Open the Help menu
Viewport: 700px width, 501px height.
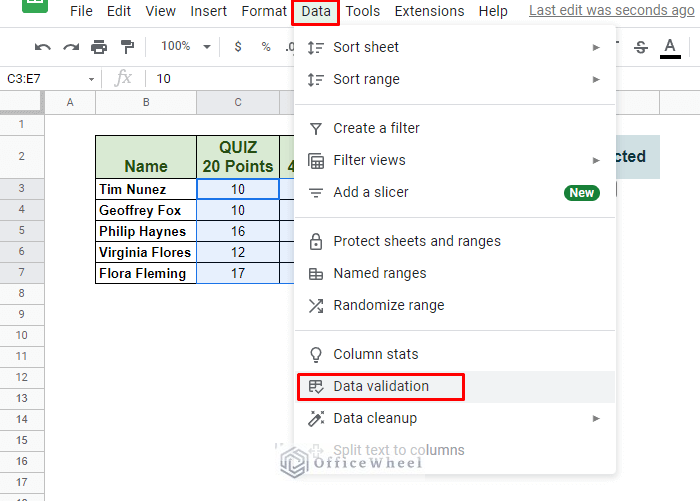pyautogui.click(x=493, y=11)
